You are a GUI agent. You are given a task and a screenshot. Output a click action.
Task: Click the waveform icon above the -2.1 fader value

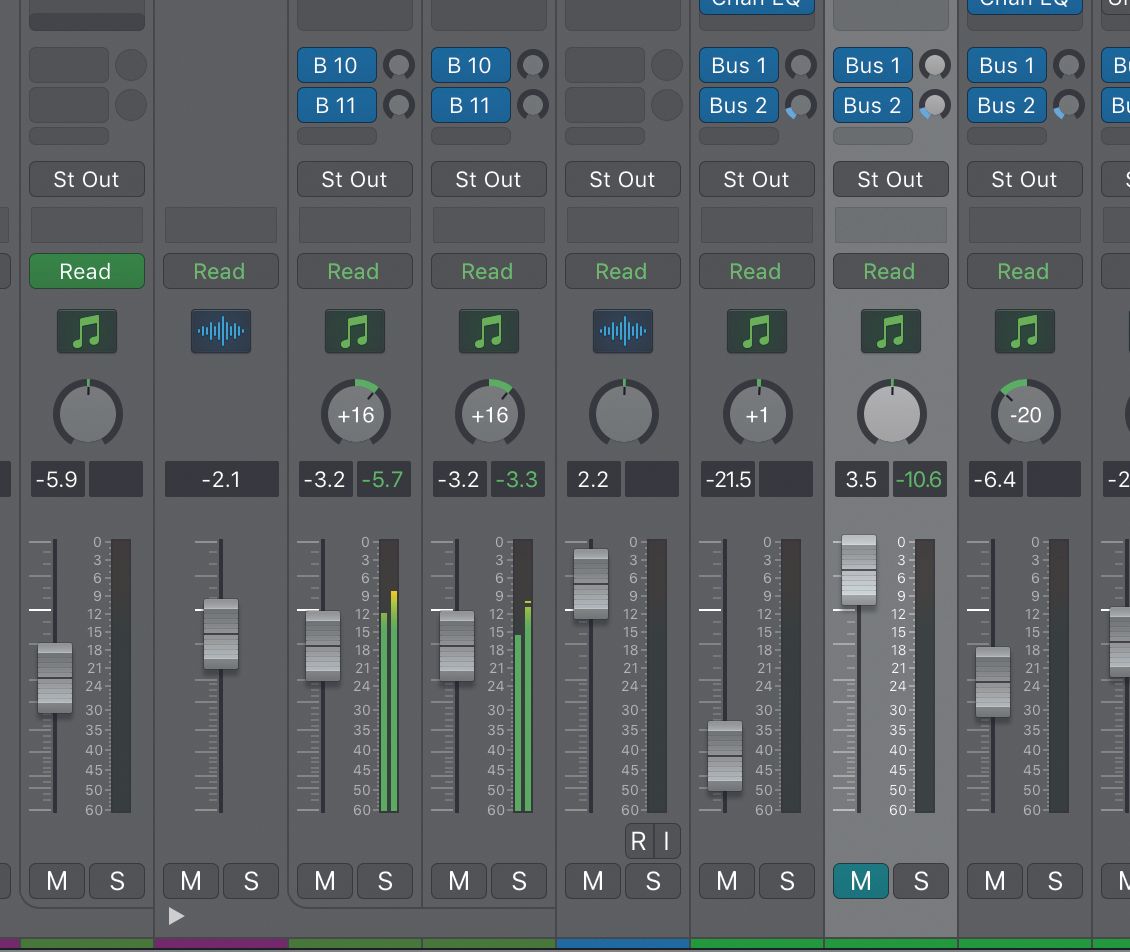click(220, 331)
